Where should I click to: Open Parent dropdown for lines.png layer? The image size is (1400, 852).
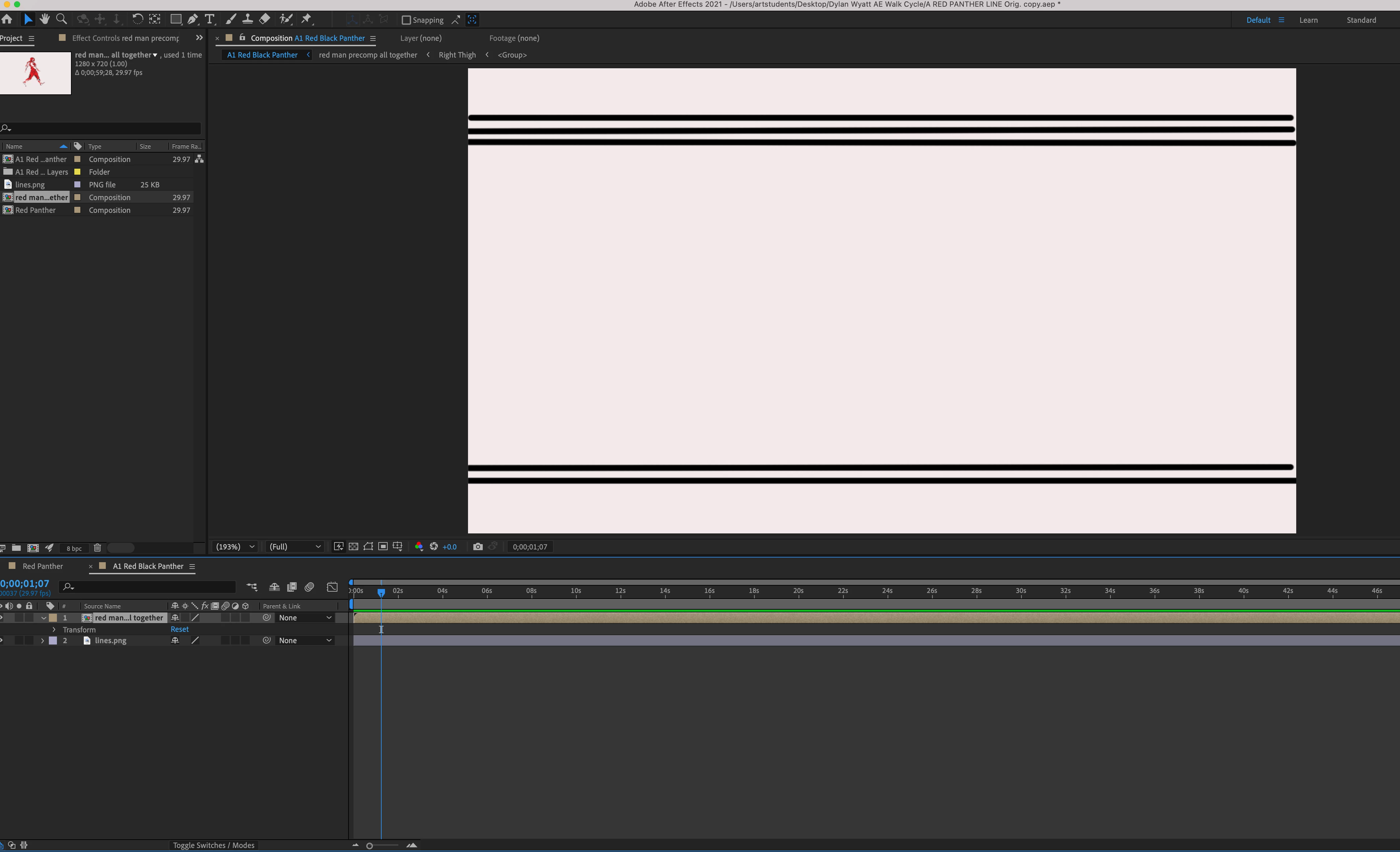click(x=305, y=640)
